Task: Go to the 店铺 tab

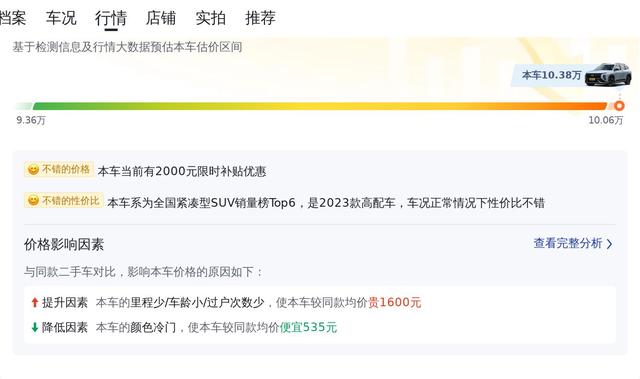Action: [x=161, y=18]
